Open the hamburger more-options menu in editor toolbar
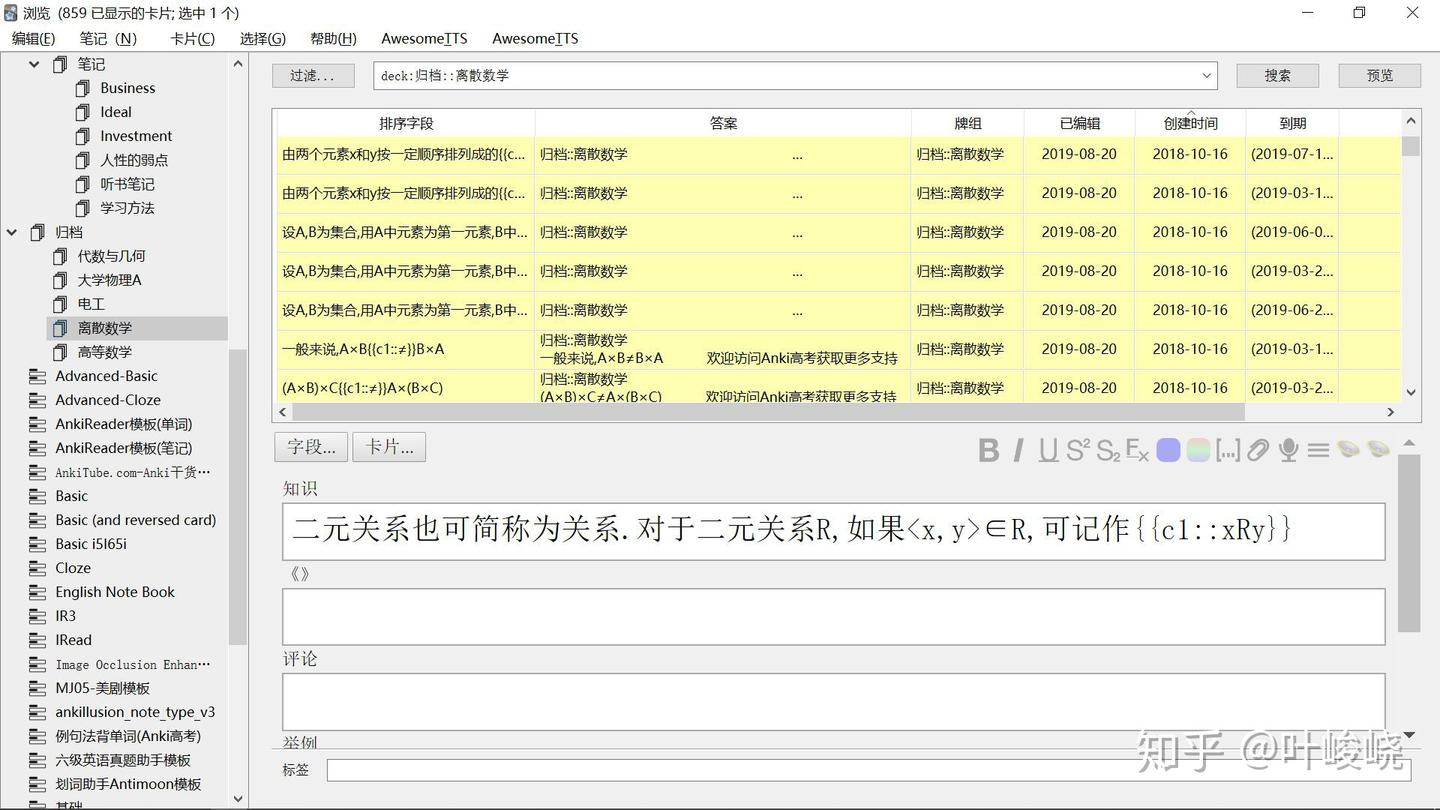1440x810 pixels. pos(1318,451)
